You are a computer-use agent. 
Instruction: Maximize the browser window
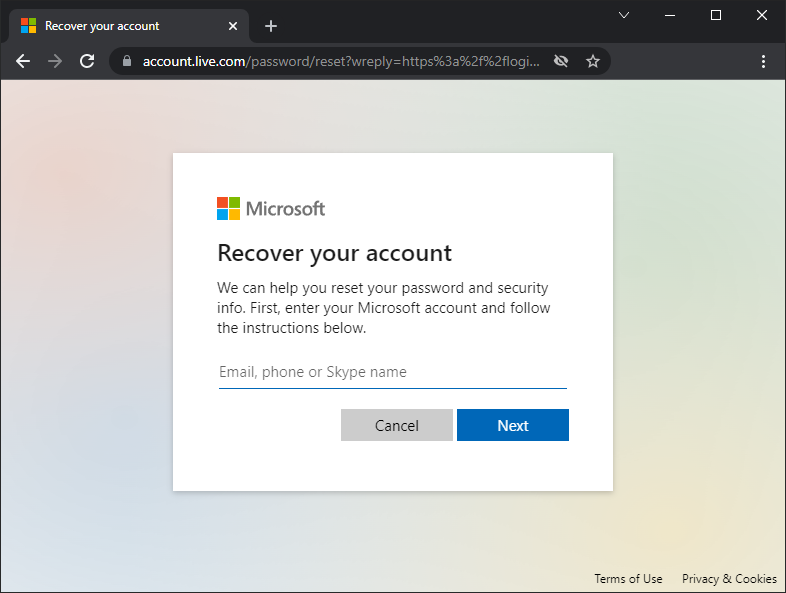click(x=716, y=15)
